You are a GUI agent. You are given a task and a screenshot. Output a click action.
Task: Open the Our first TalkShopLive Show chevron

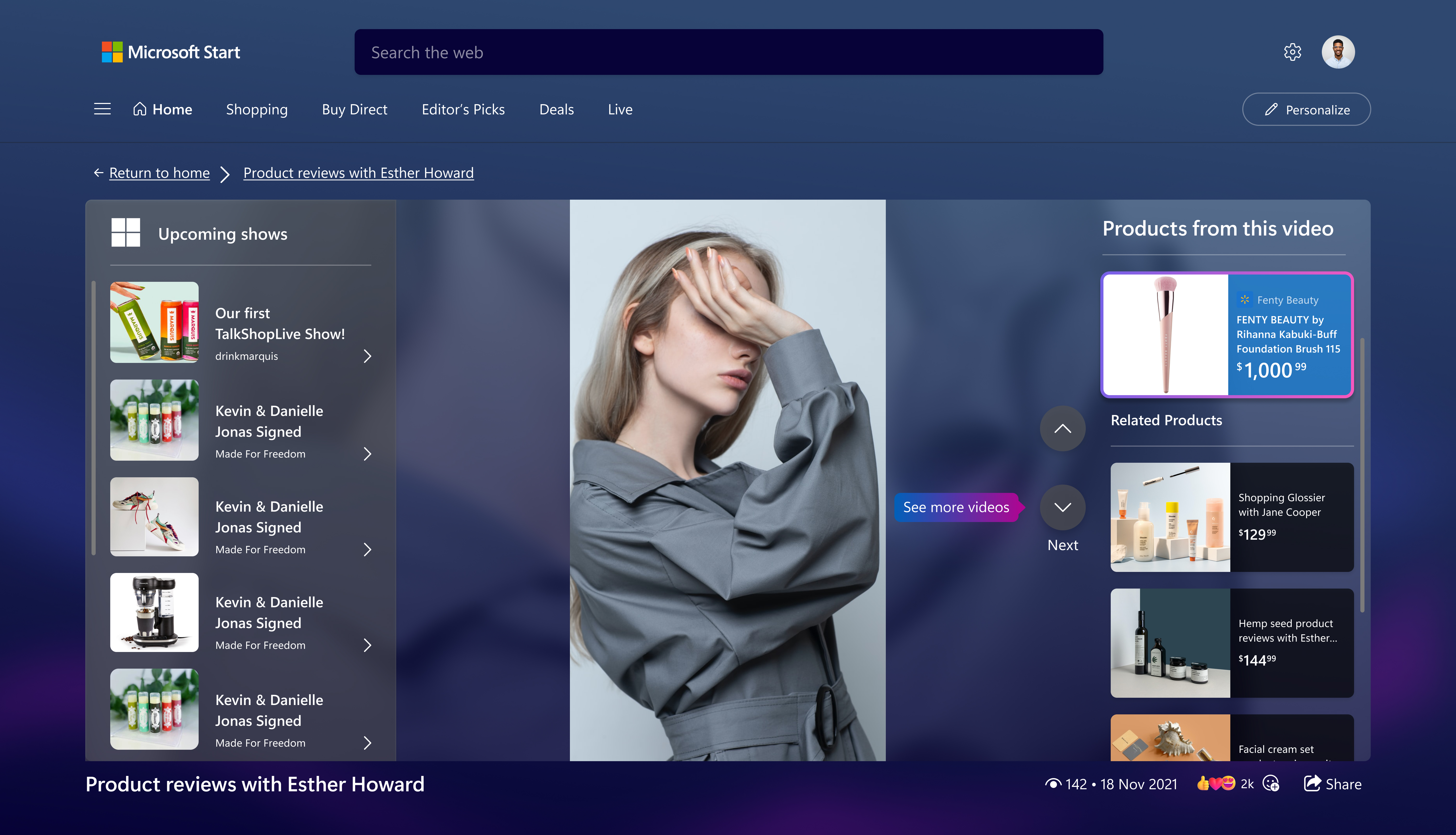pyautogui.click(x=368, y=356)
